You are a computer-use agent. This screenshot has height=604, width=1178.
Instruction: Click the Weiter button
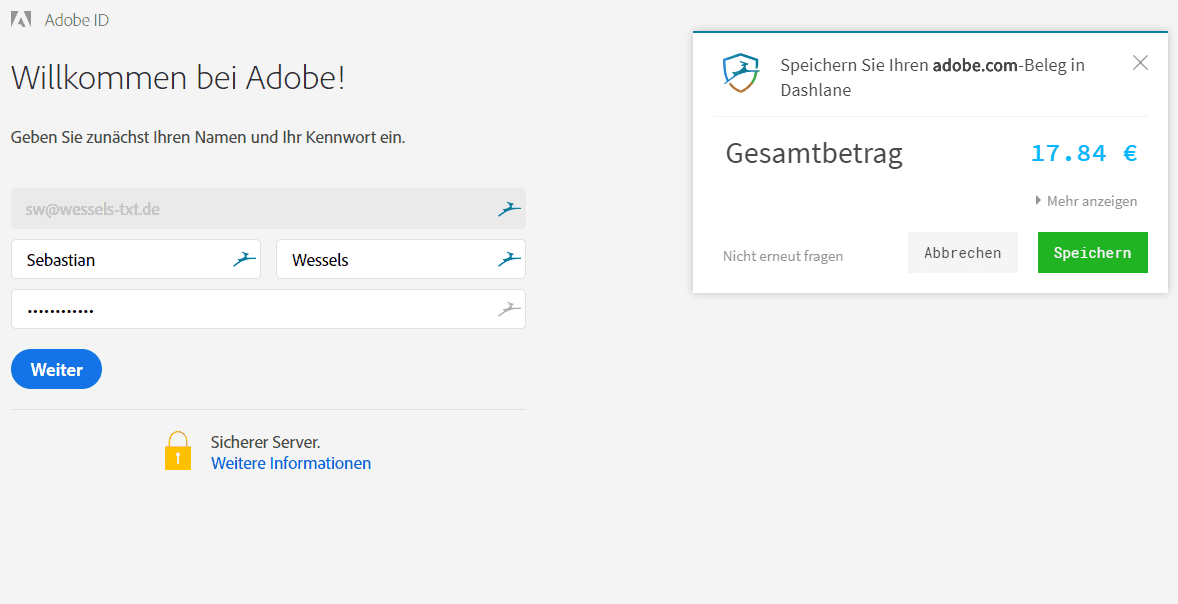click(56, 369)
